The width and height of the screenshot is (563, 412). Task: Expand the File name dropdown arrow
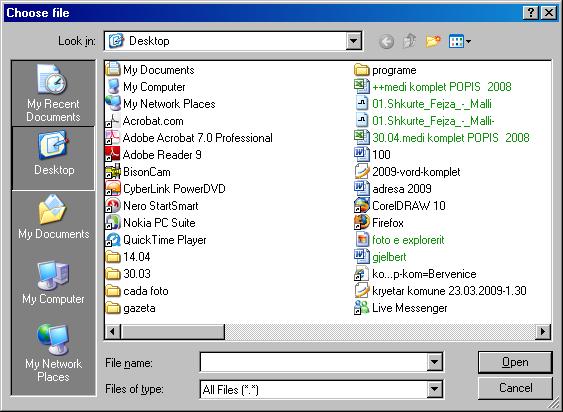pos(434,362)
